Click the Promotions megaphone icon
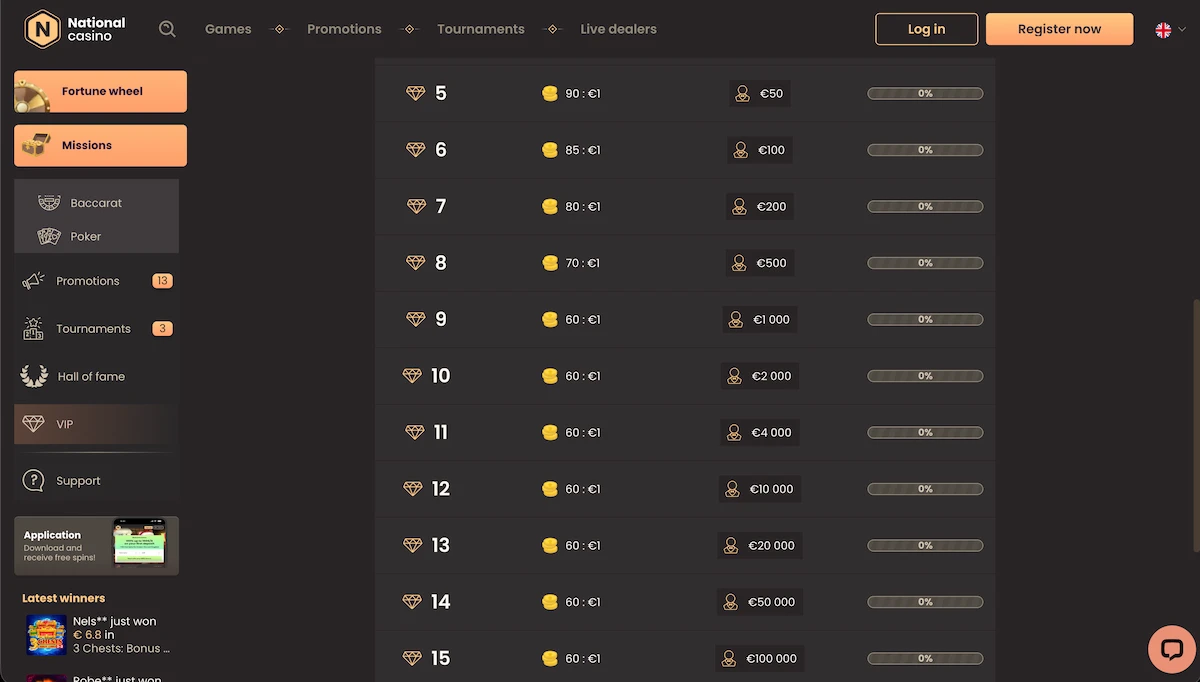Image resolution: width=1200 pixels, height=682 pixels. (x=33, y=281)
